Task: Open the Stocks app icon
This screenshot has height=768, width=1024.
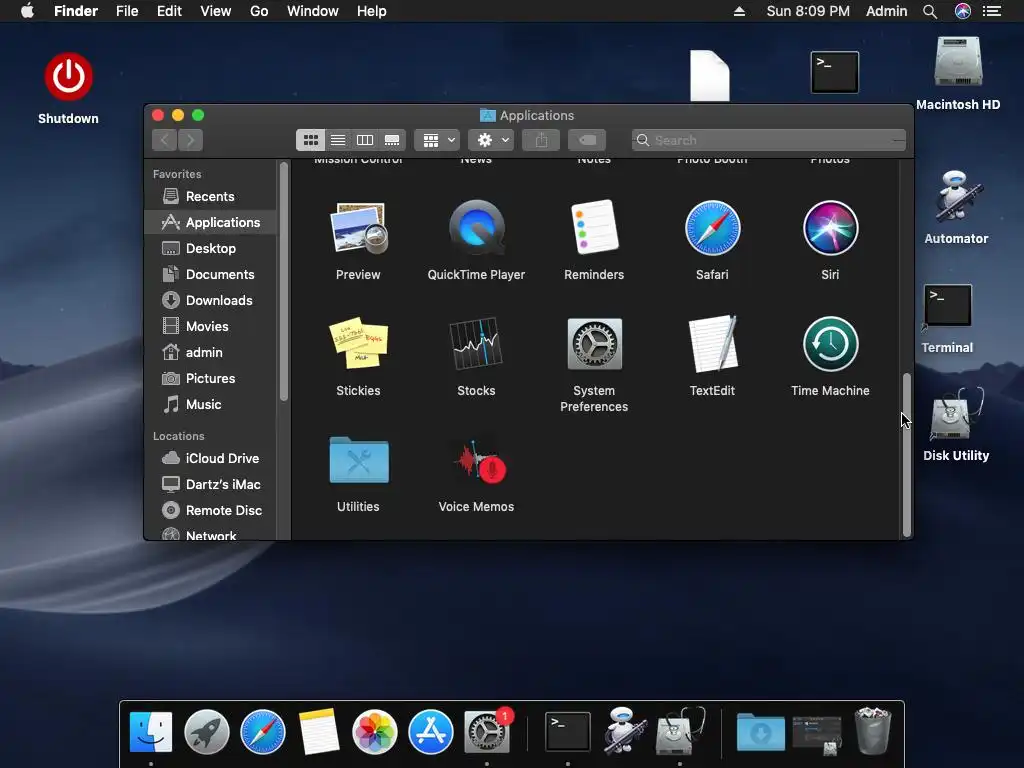Action: point(476,344)
